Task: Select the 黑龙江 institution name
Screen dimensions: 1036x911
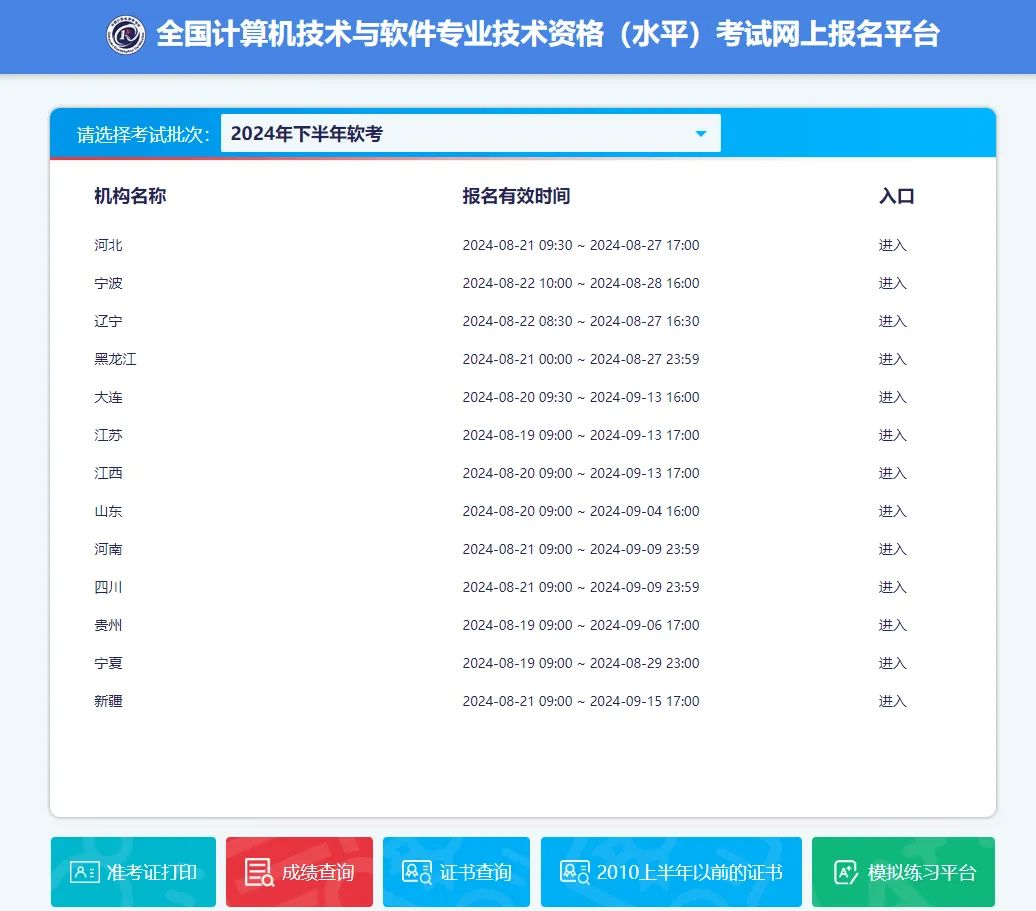Action: (x=115, y=359)
